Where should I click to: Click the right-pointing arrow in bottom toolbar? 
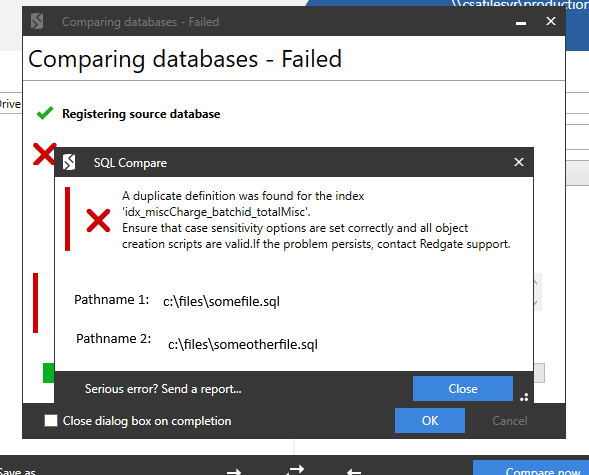(x=234, y=471)
